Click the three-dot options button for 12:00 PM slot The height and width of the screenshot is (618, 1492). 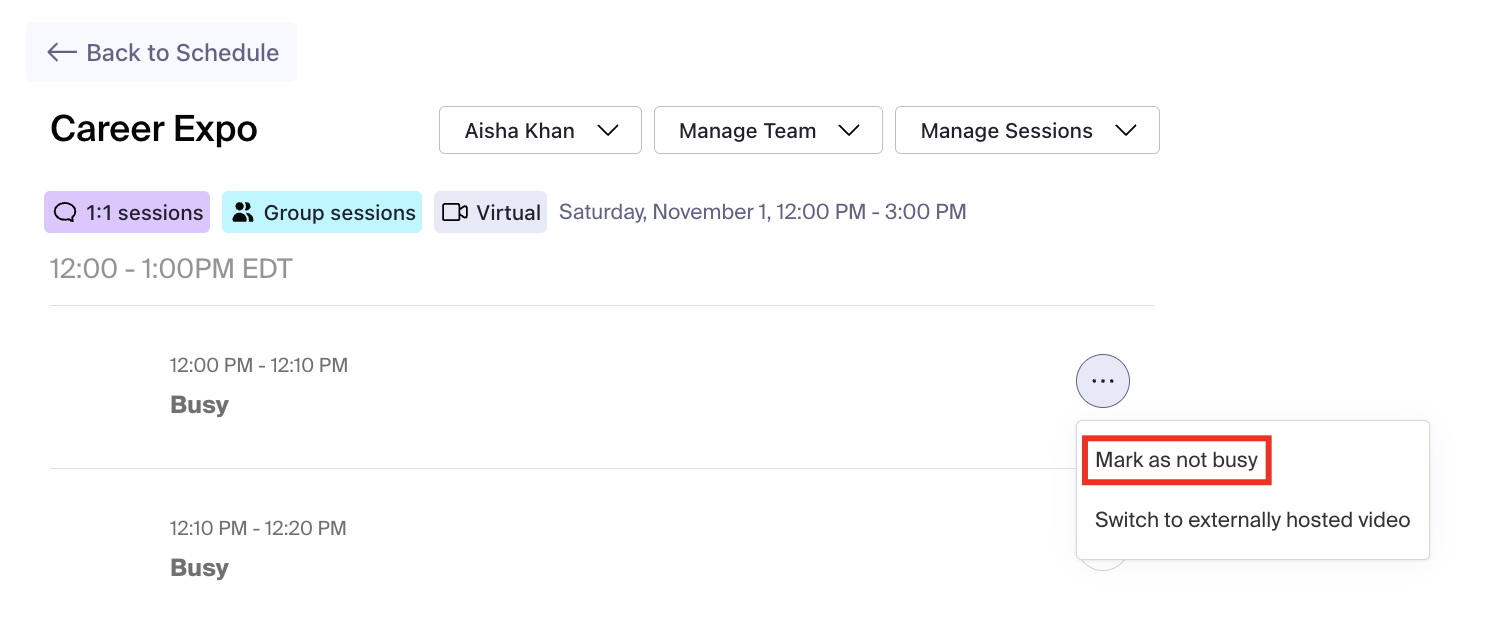pos(1102,381)
